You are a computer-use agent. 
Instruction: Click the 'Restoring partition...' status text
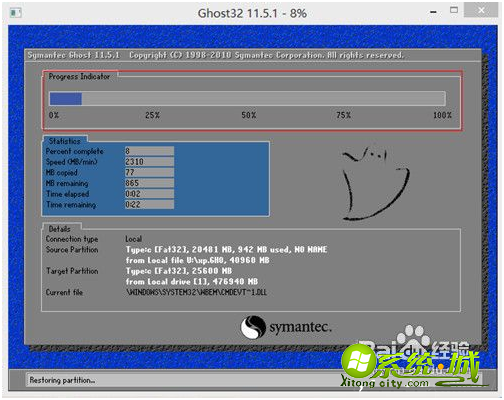(x=62, y=380)
